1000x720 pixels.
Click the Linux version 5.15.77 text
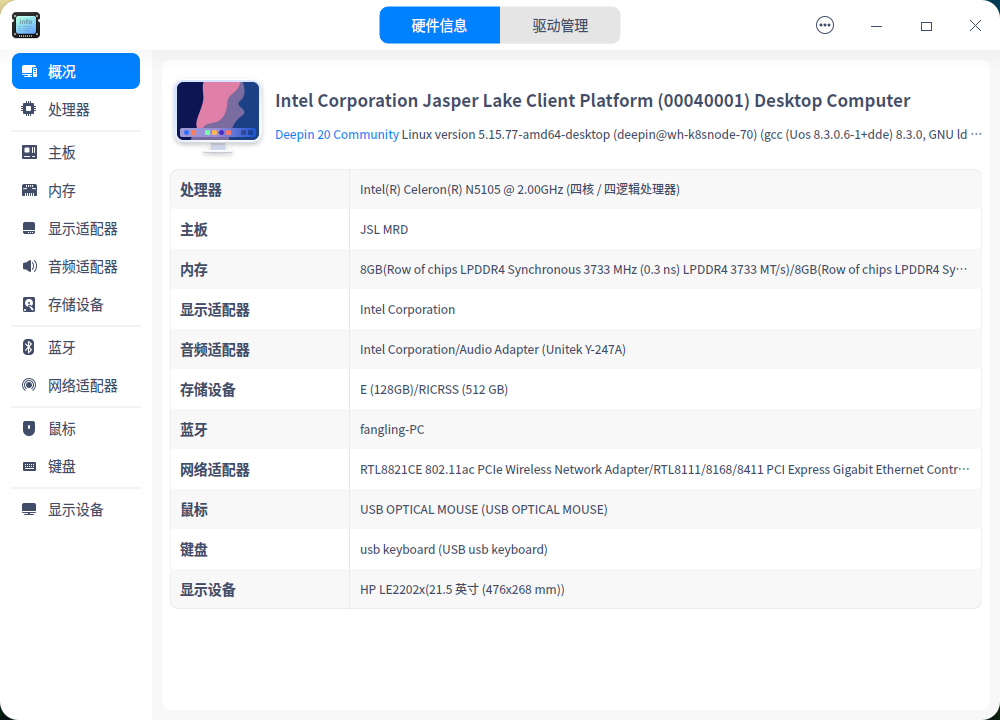(691, 135)
